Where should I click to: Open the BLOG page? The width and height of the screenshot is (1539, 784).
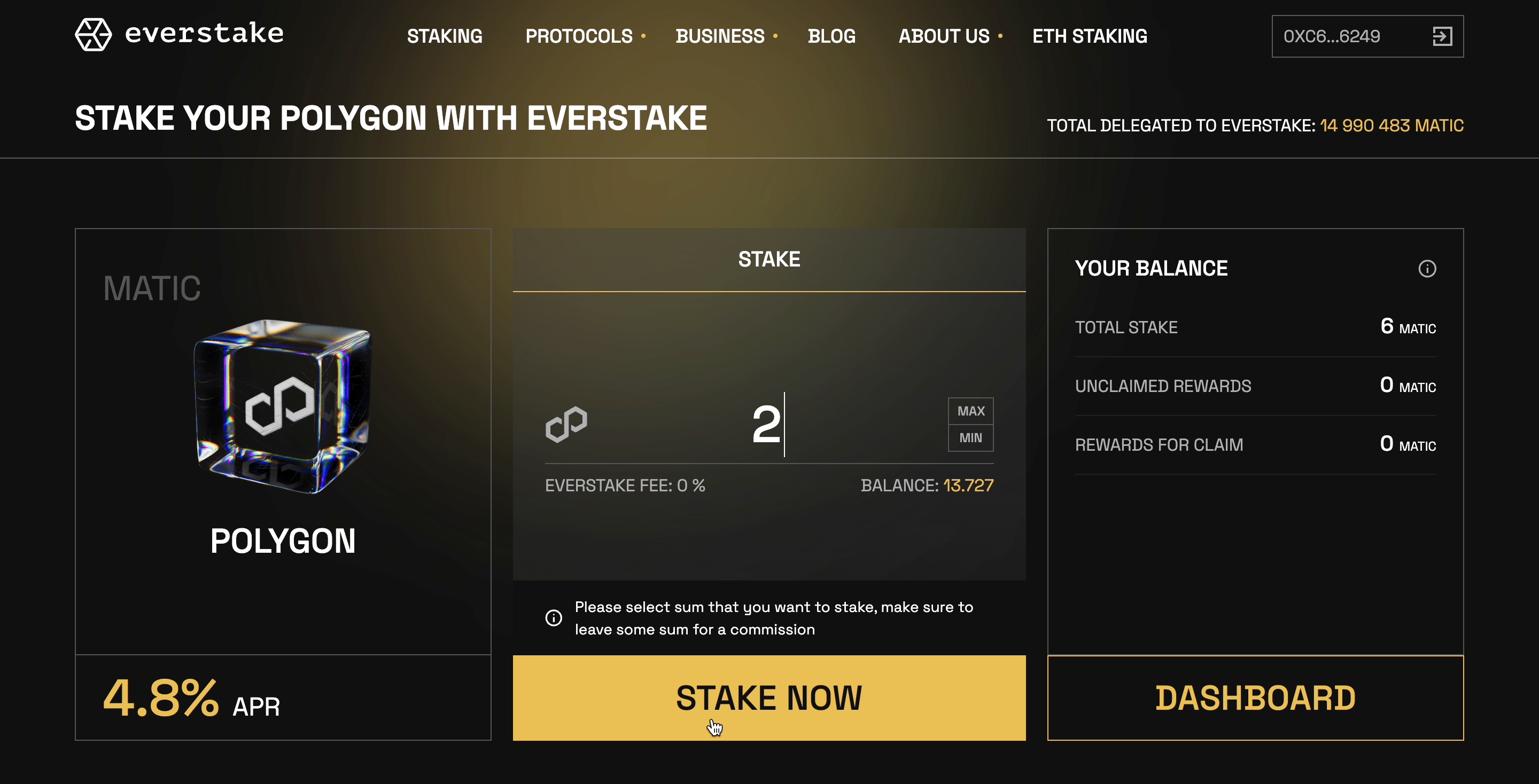tap(831, 36)
